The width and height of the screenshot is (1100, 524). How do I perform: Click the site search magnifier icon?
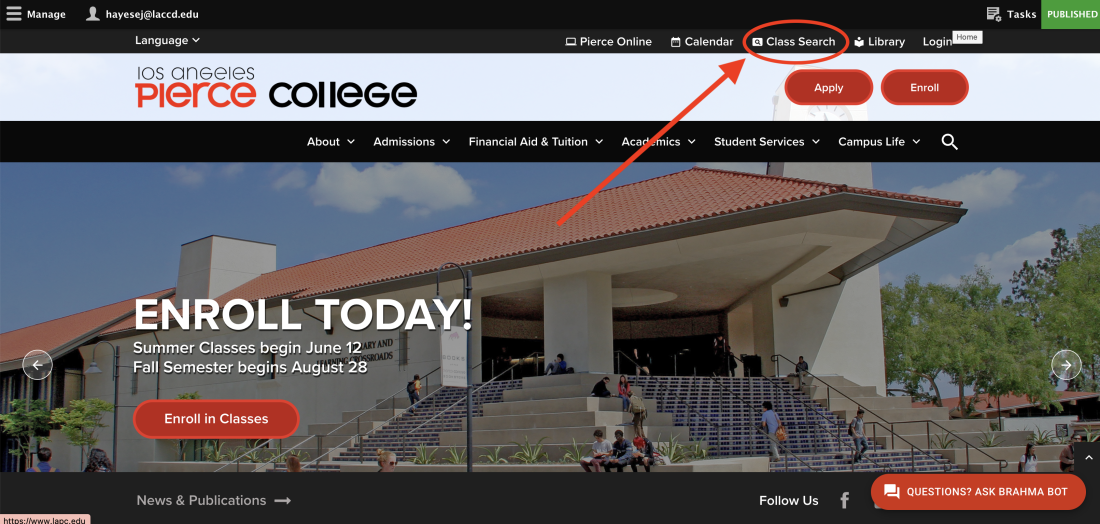[949, 142]
